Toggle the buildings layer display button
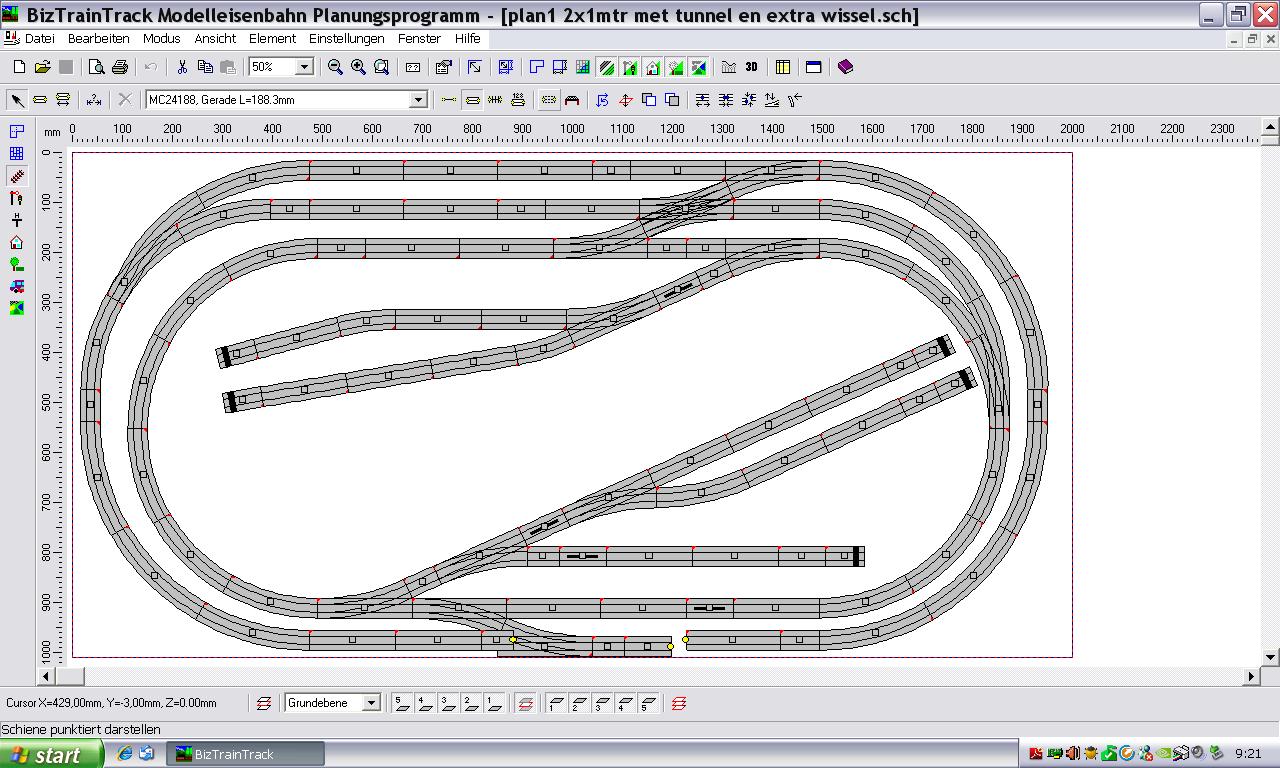This screenshot has width=1280, height=768. pos(652,67)
